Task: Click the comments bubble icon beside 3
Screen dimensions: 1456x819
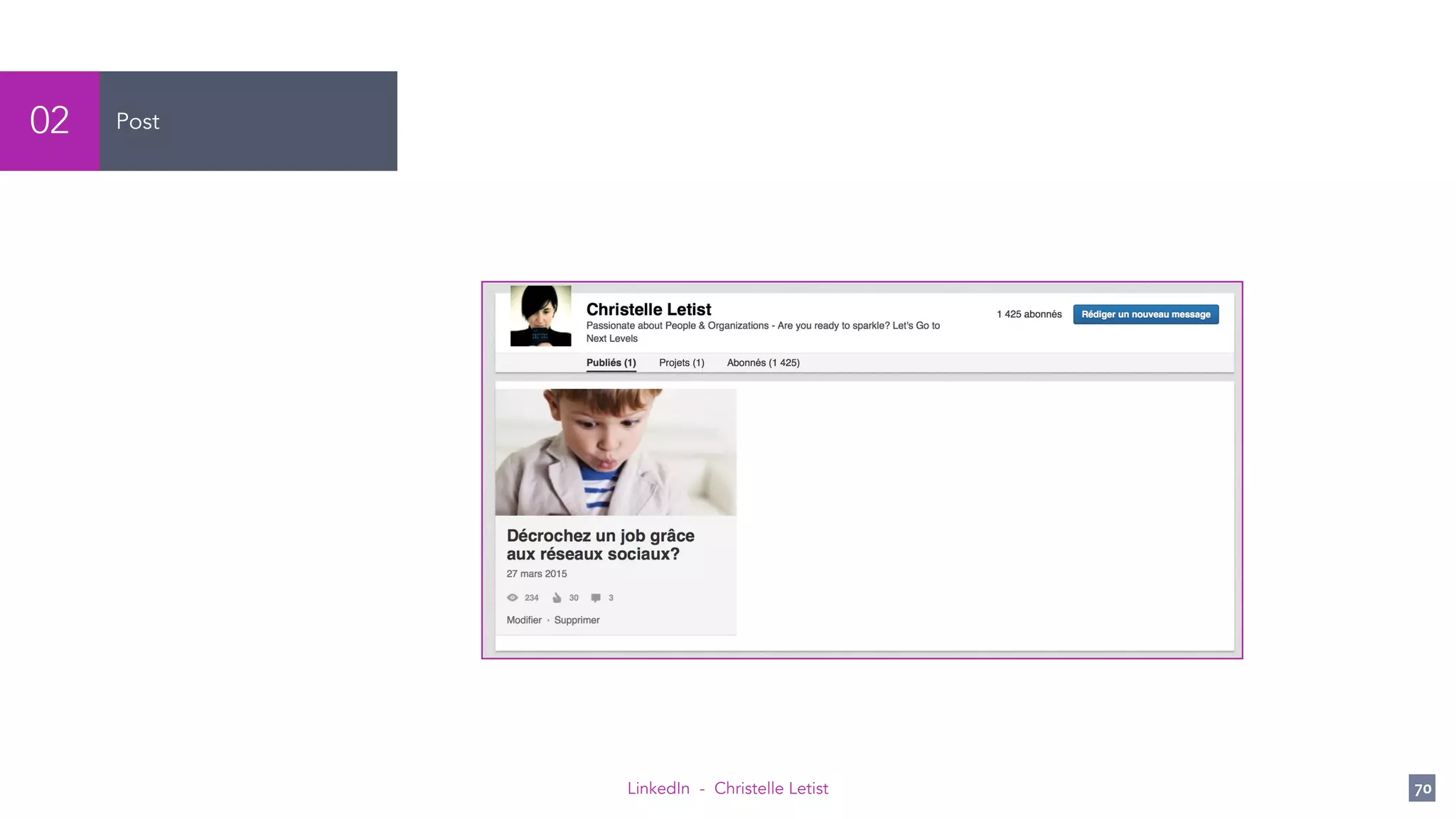Action: (596, 598)
